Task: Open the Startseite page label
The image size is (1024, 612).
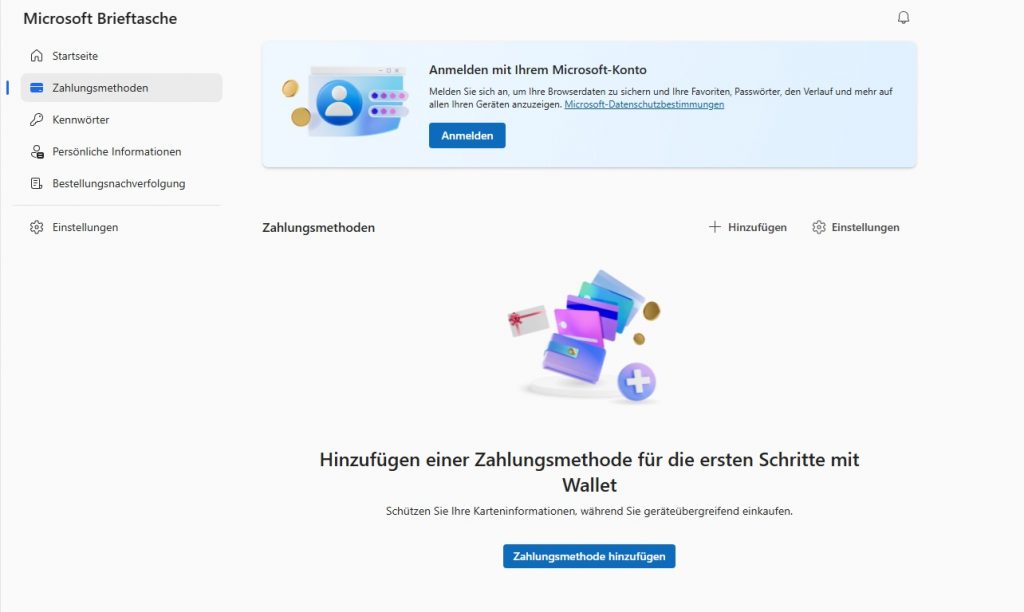Action: coord(75,56)
